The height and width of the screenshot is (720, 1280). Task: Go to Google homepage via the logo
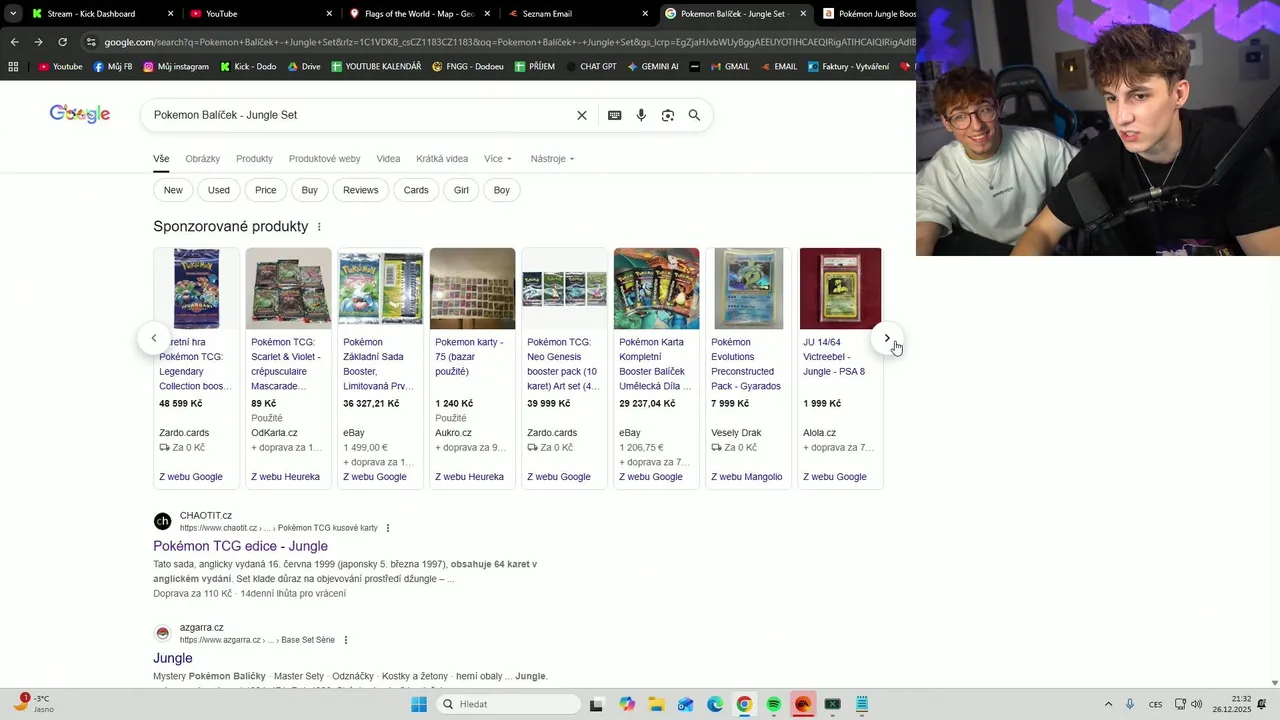[80, 114]
